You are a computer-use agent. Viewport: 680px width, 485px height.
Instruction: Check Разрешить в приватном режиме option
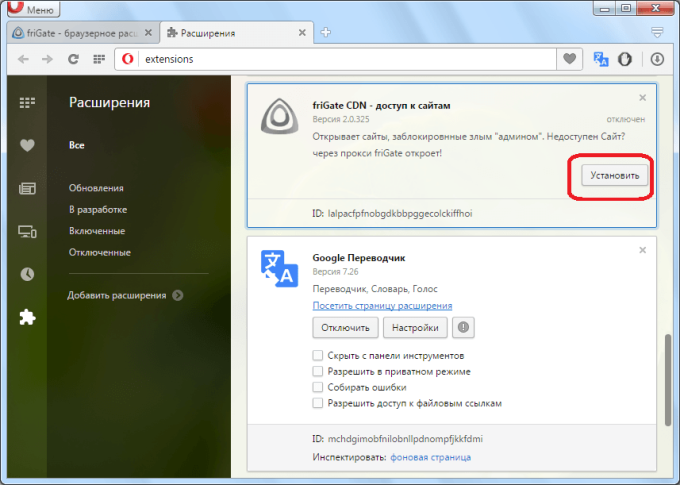coord(318,371)
